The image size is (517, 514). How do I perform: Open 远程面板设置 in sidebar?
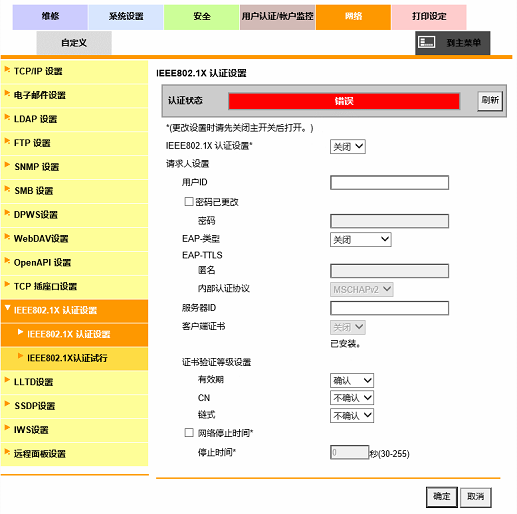[75, 454]
